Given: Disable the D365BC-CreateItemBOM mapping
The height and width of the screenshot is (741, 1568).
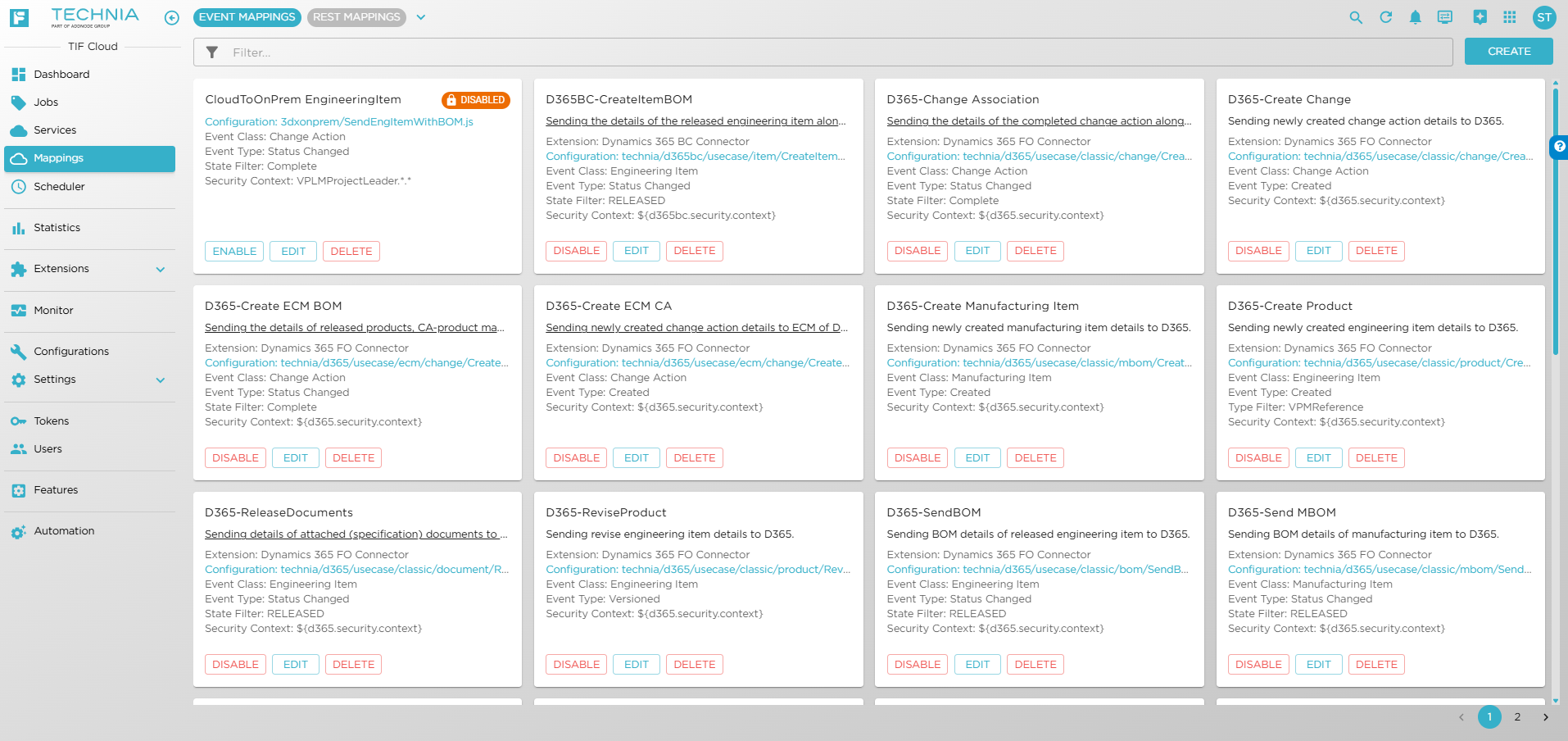Looking at the screenshot, I should tap(576, 251).
